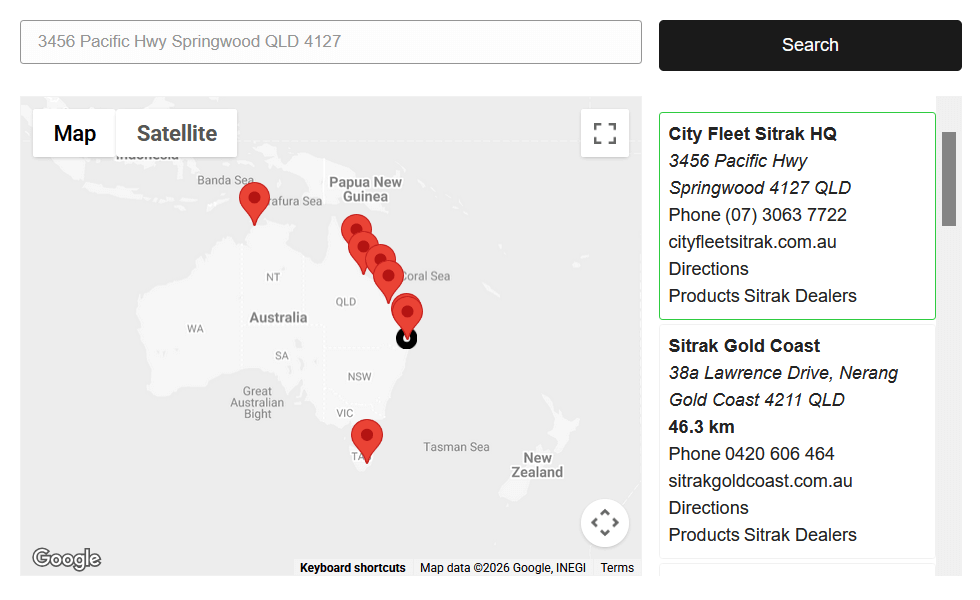This screenshot has width=980, height=600.
Task: Click phone number (07) 3063 7722
Action: pyautogui.click(x=786, y=215)
